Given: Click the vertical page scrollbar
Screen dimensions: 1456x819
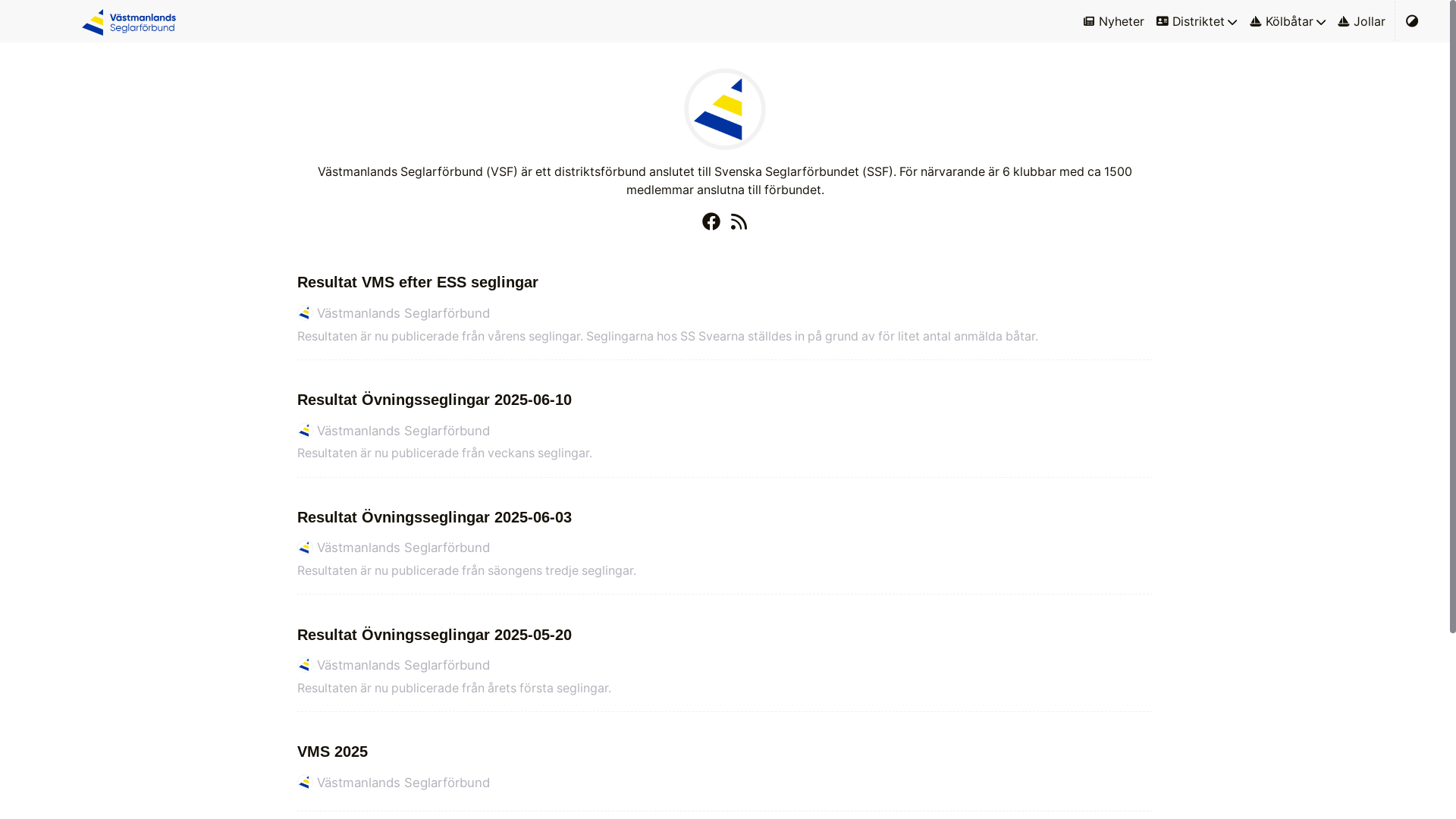Looking at the screenshot, I should coord(1452,316).
